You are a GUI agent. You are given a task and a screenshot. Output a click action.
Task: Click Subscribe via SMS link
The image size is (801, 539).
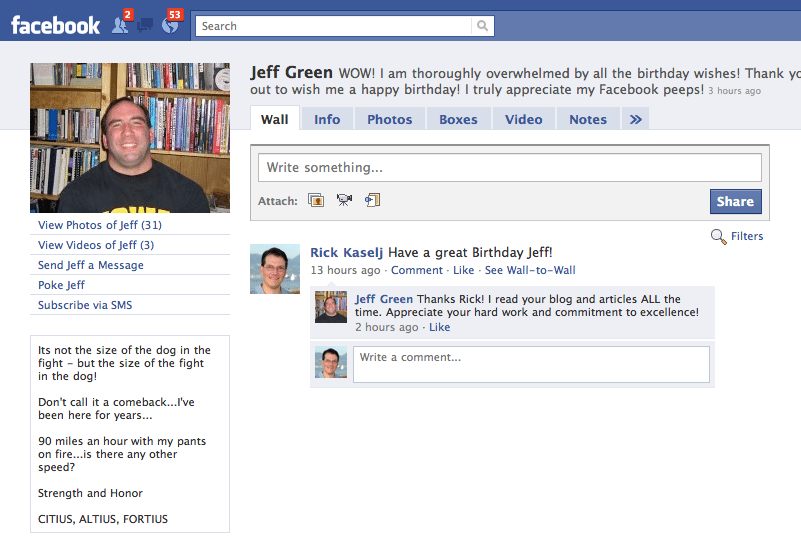point(85,305)
